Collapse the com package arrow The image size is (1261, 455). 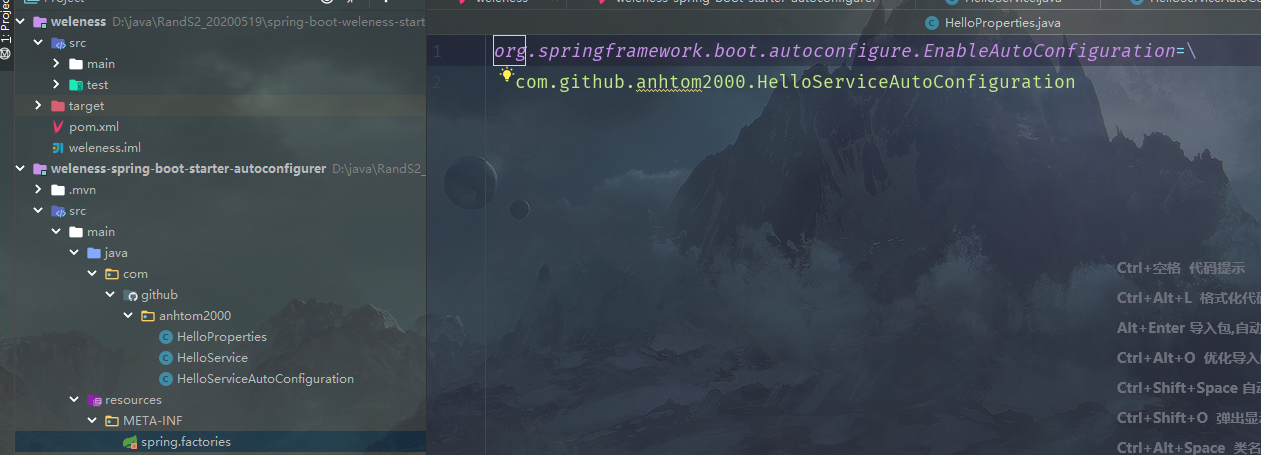[x=92, y=274]
